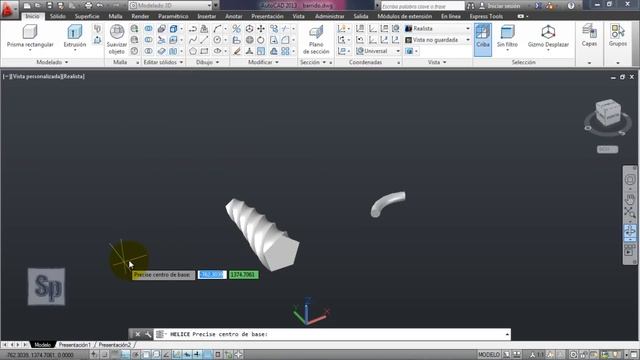Close the command line with X button

click(138, 334)
